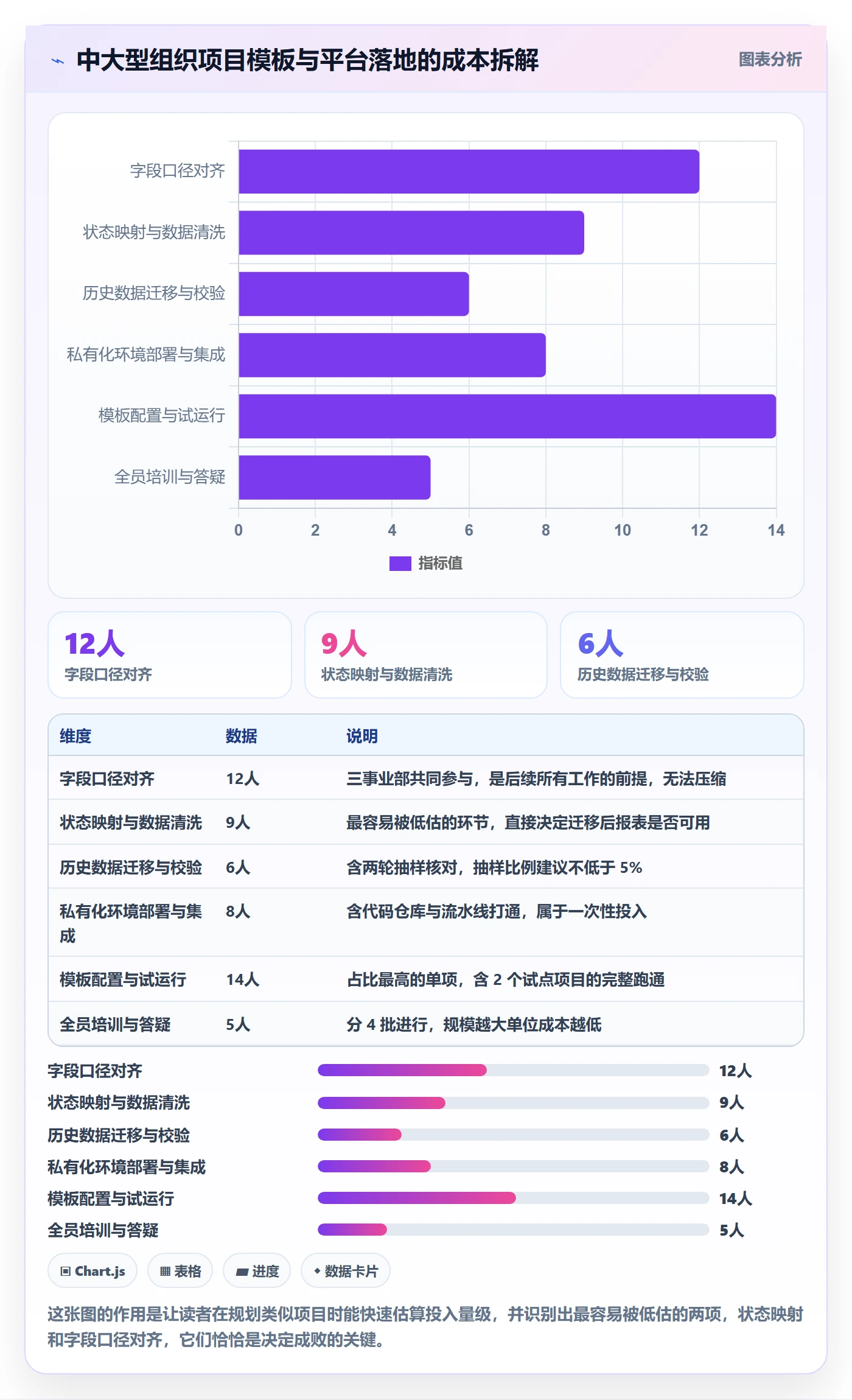Click the 字段口径对齐 bar in the chart
Screen dimensions: 852x1400
pyautogui.click(x=469, y=172)
